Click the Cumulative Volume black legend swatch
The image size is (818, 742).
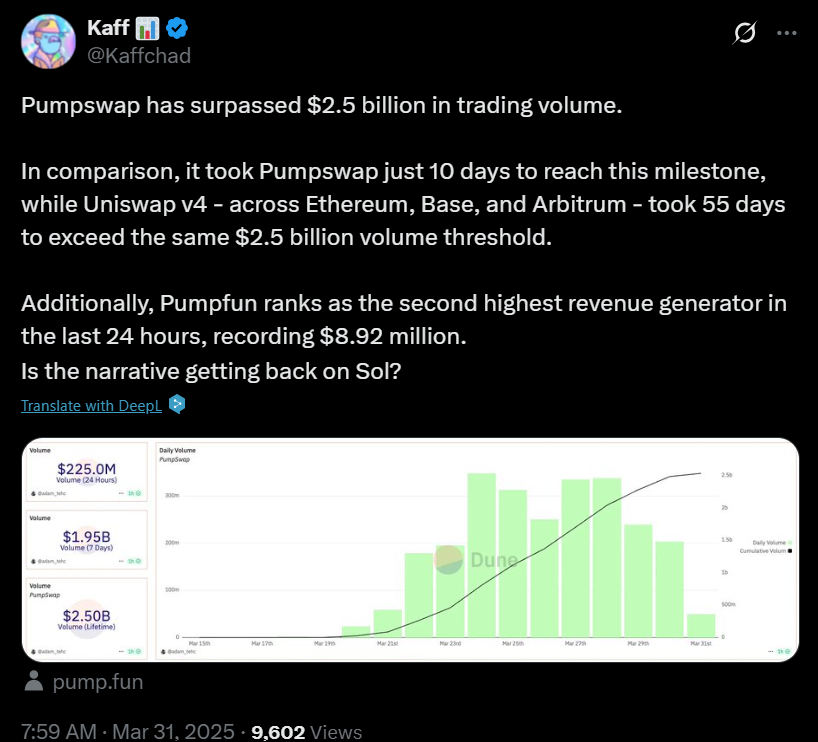click(790, 551)
